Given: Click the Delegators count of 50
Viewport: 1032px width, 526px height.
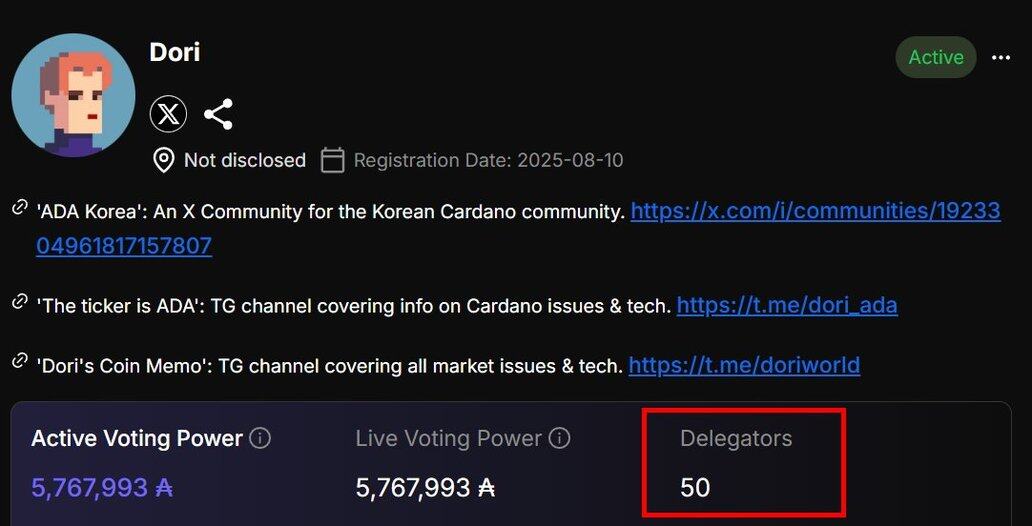Looking at the screenshot, I should (695, 487).
